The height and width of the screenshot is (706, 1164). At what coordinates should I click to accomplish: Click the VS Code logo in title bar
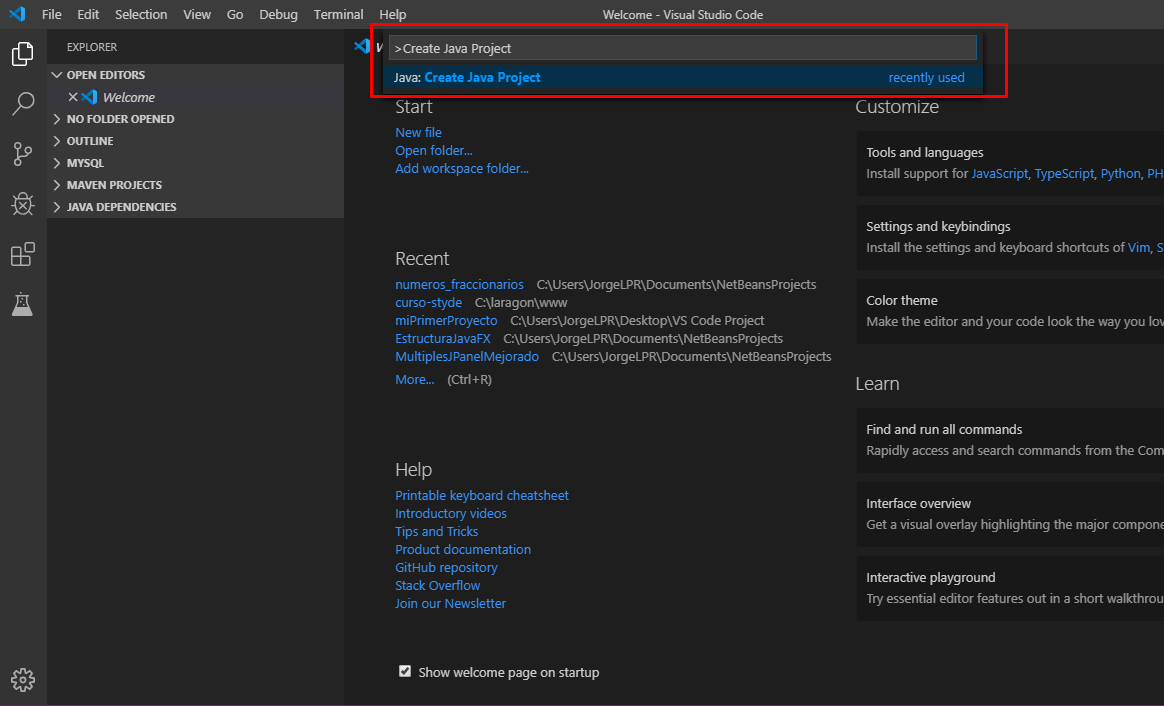coord(17,14)
